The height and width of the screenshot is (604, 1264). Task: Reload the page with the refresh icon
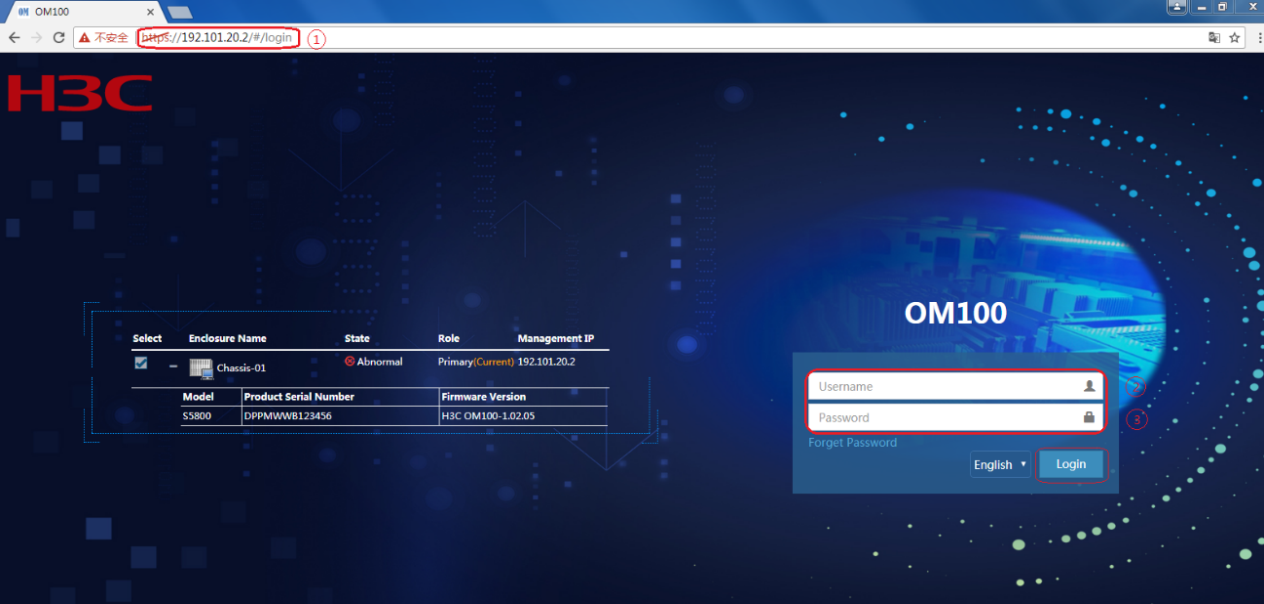59,37
